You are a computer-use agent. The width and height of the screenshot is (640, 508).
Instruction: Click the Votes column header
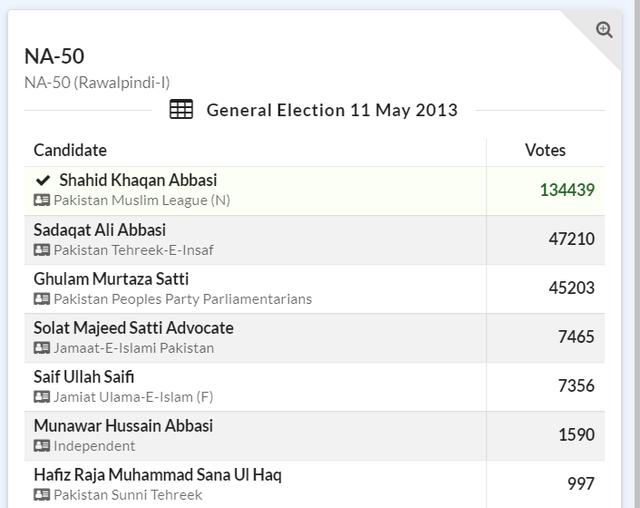point(545,150)
